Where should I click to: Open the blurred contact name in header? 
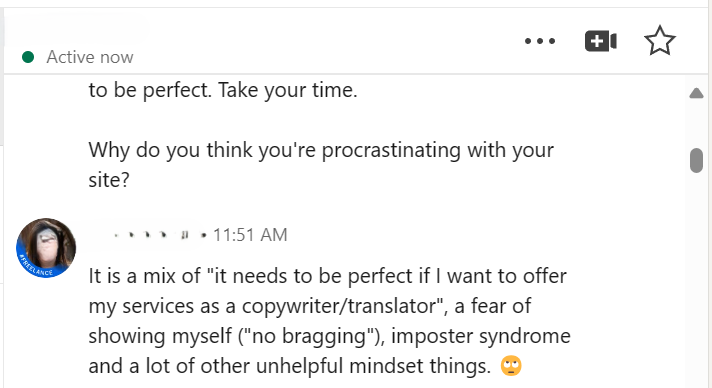point(75,30)
